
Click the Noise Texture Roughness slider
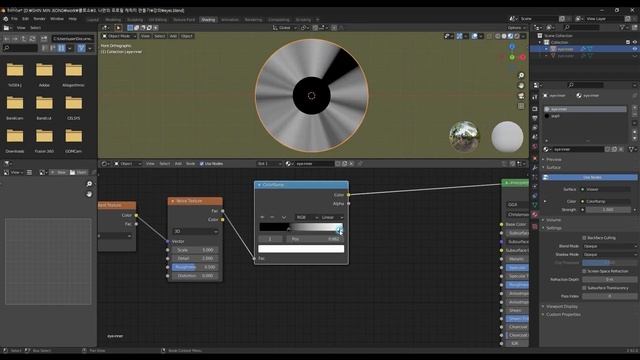coord(196,267)
